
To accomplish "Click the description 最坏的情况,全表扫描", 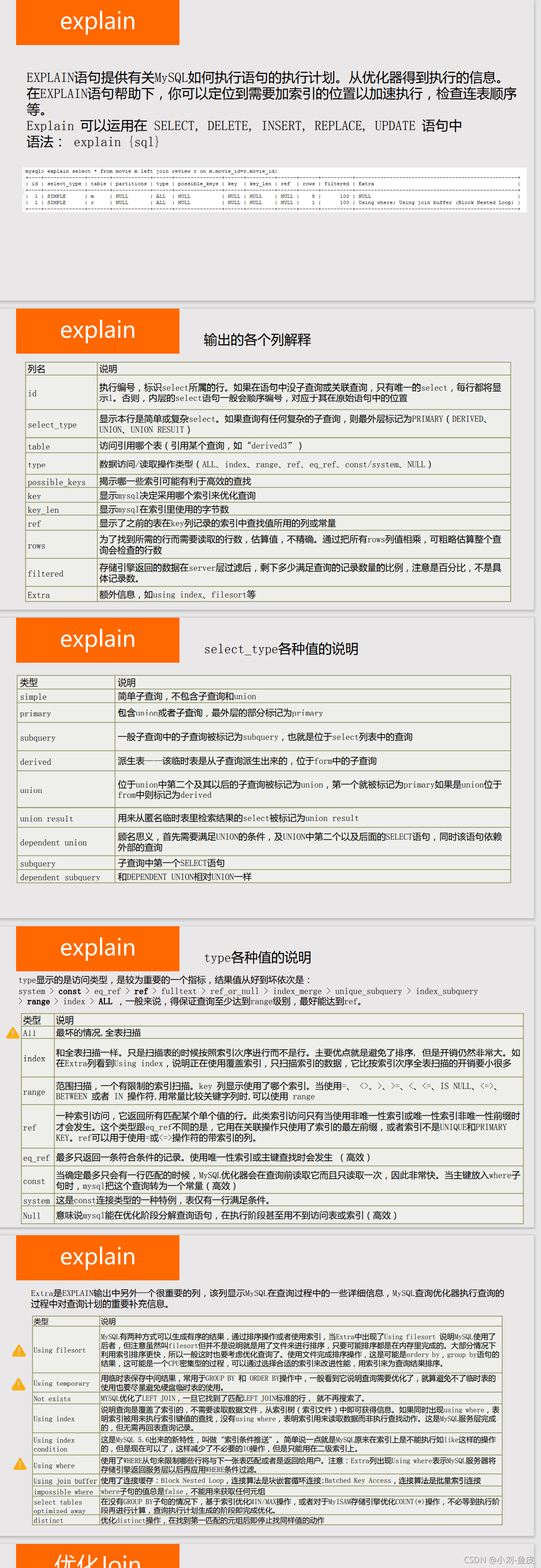I will 98,1033.
